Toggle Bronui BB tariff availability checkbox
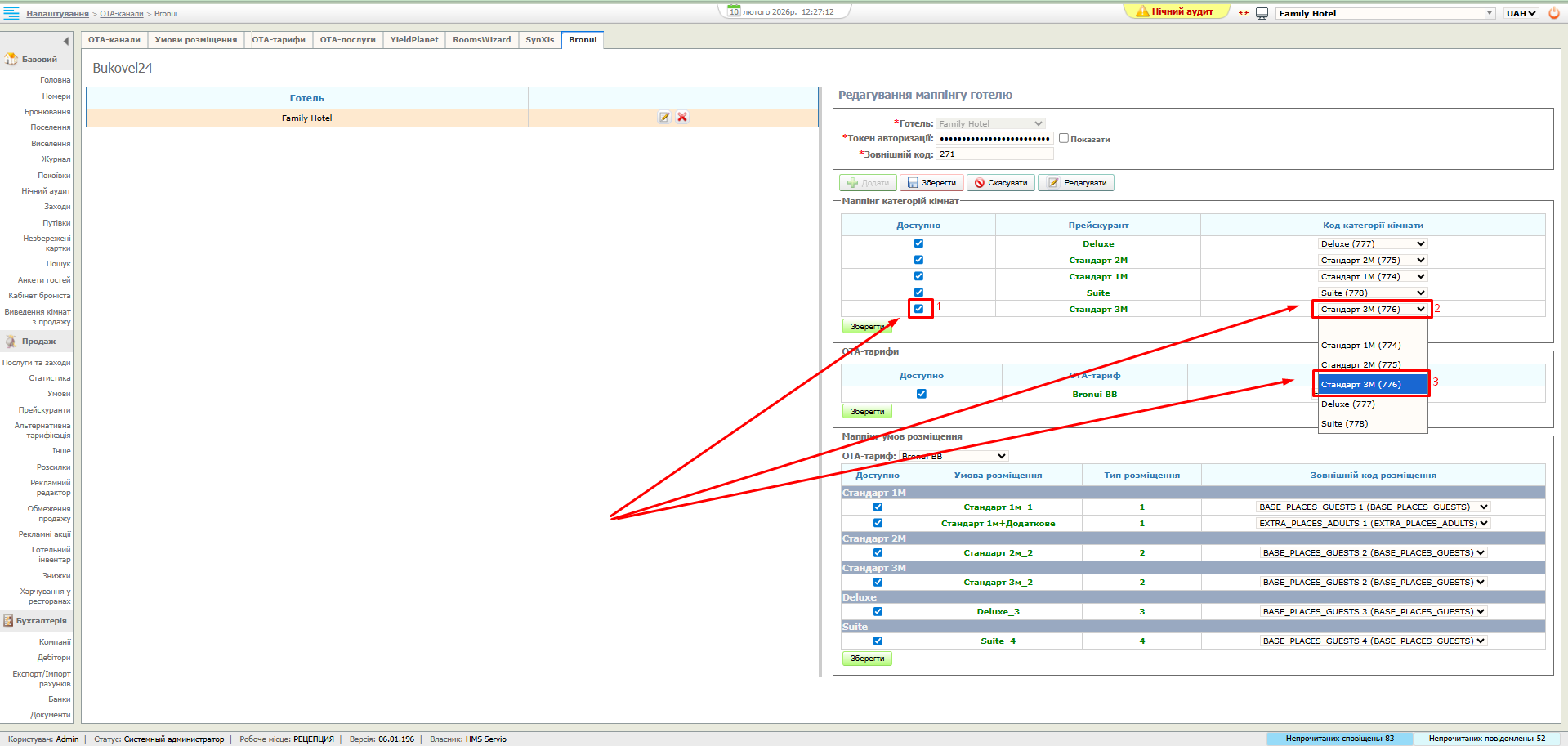 click(921, 394)
